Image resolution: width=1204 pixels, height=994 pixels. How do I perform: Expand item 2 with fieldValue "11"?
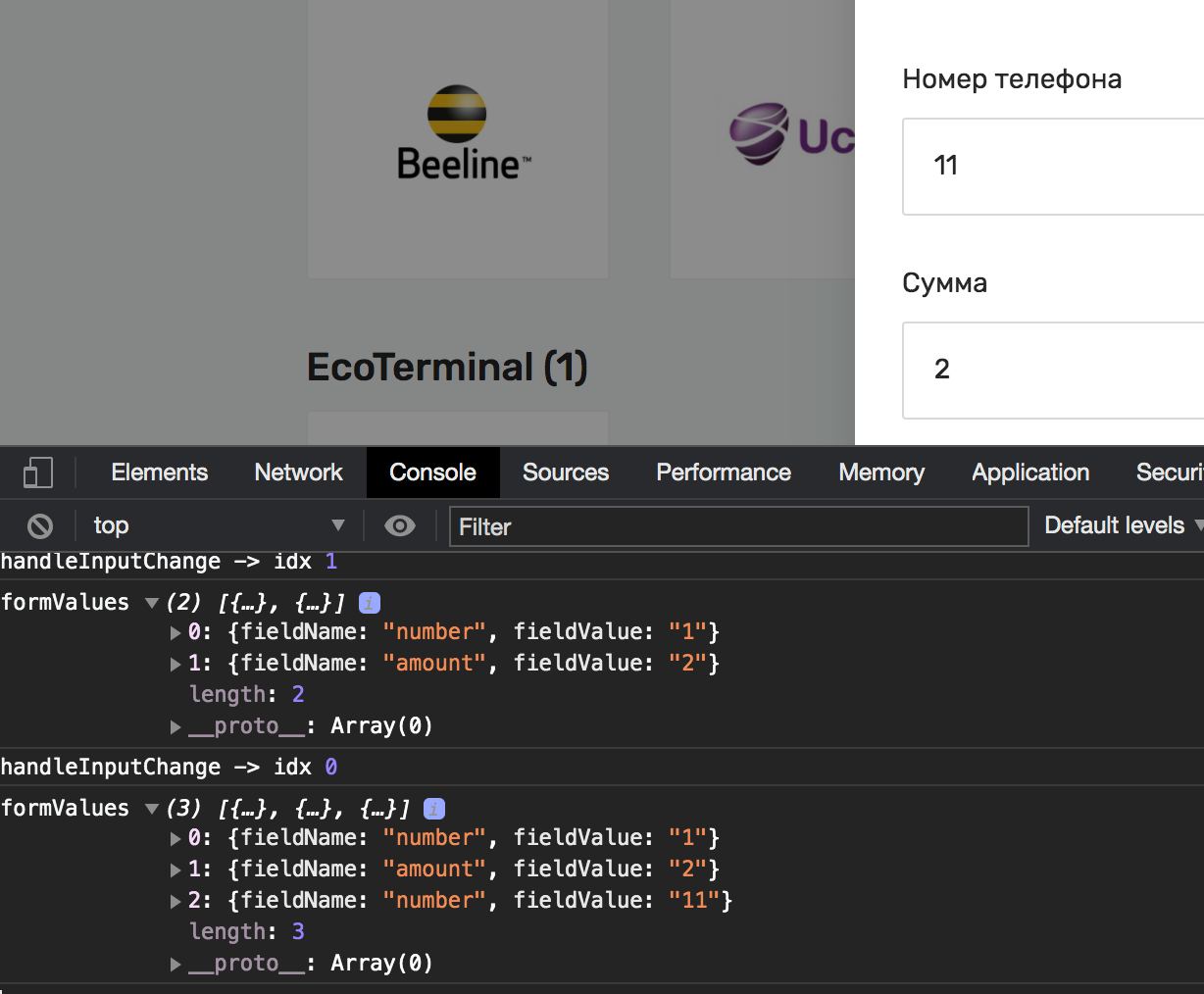[176, 901]
